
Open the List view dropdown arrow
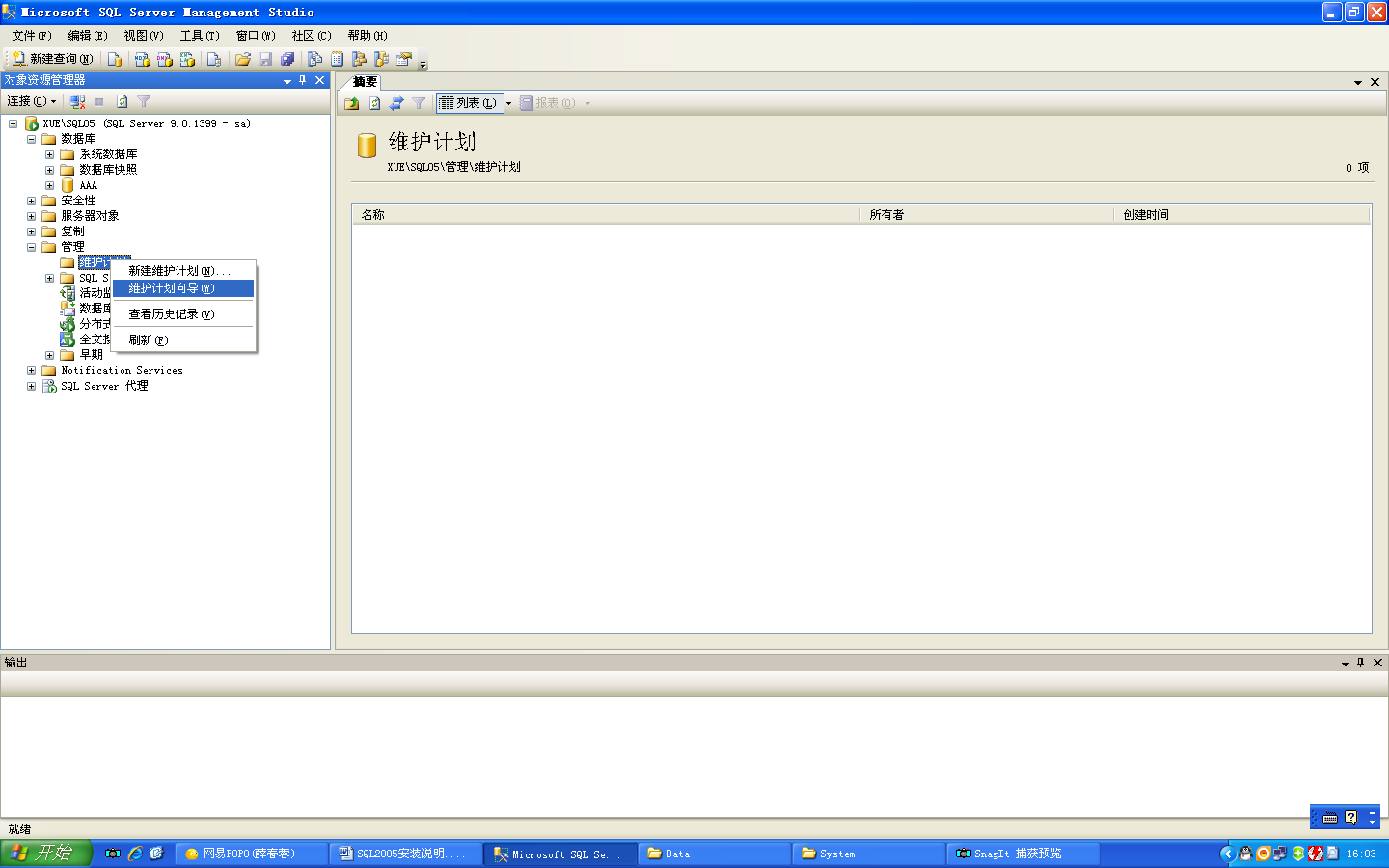click(x=508, y=103)
